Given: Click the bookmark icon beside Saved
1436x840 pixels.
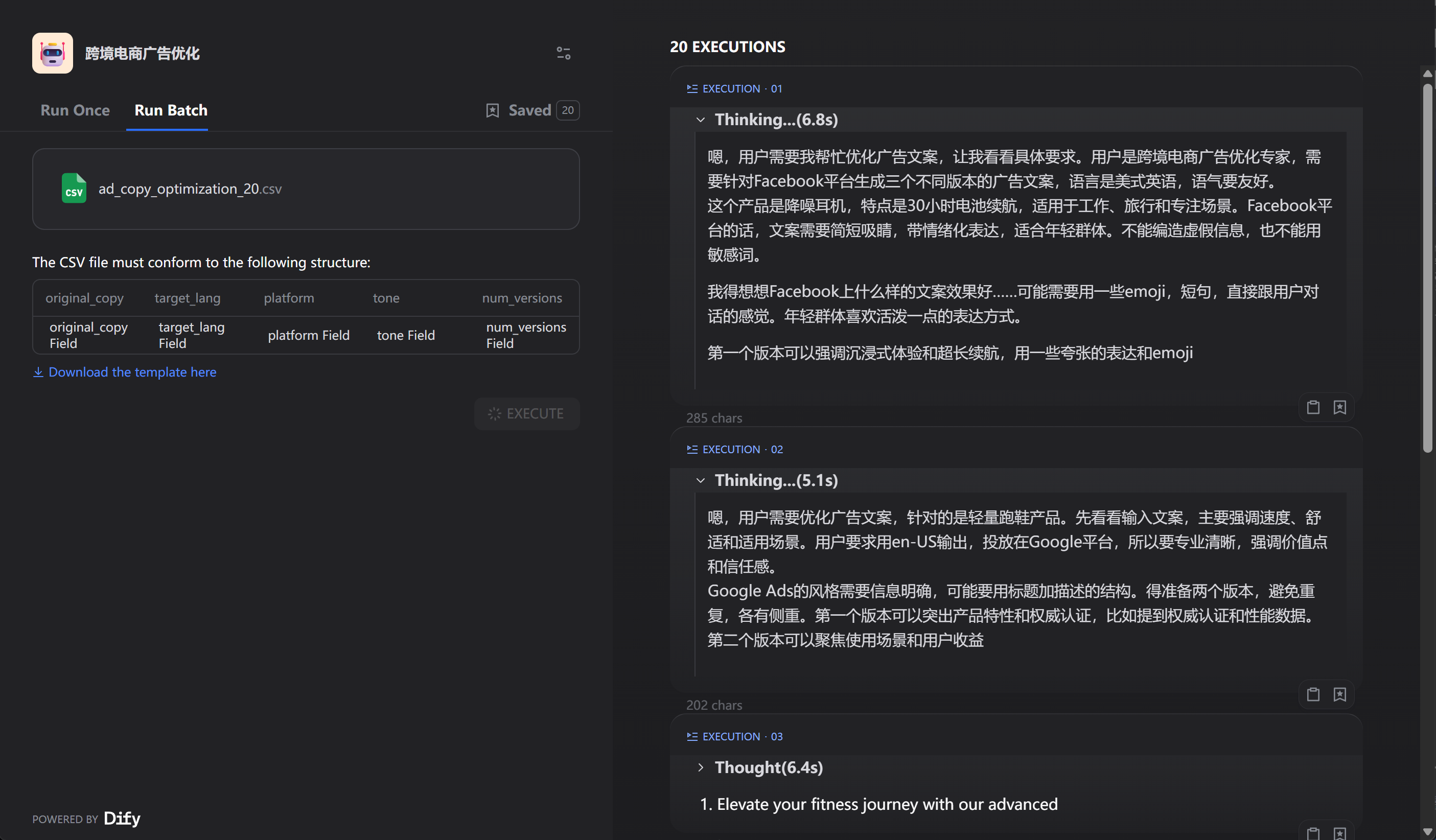Looking at the screenshot, I should tap(492, 110).
